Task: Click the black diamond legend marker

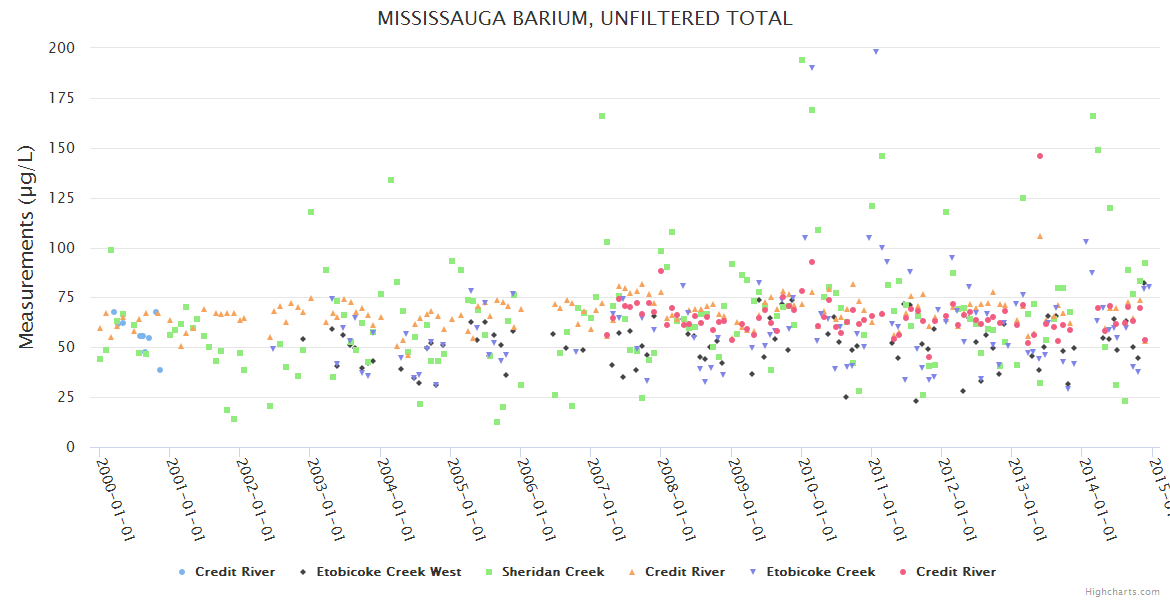Action: click(x=303, y=572)
